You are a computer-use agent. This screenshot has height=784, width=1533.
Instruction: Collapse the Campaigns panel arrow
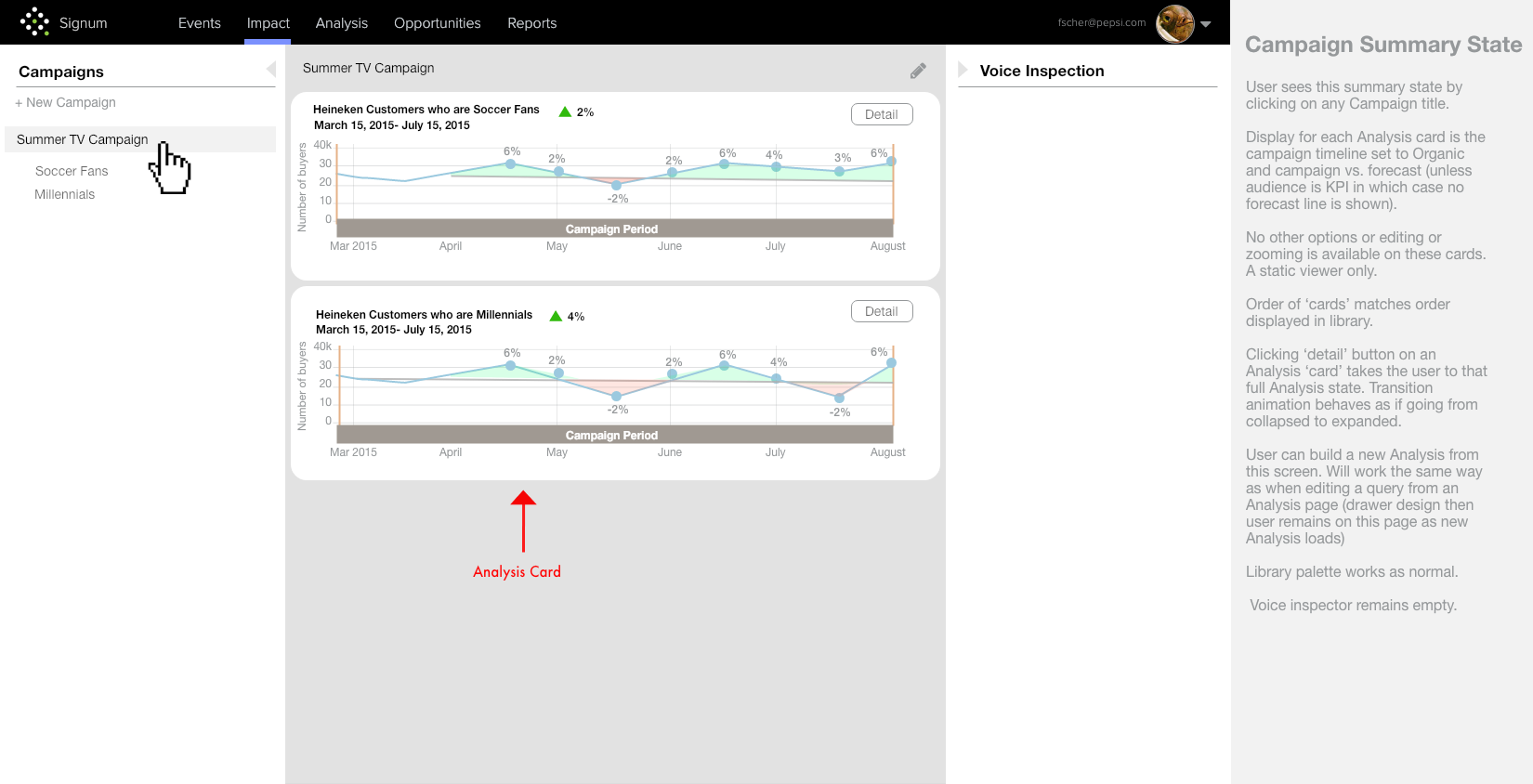[x=270, y=69]
